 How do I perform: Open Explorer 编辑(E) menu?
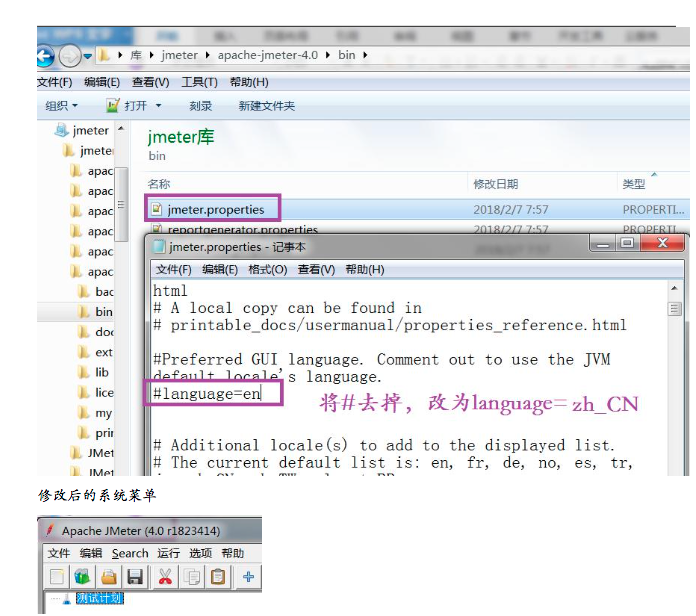tap(102, 82)
